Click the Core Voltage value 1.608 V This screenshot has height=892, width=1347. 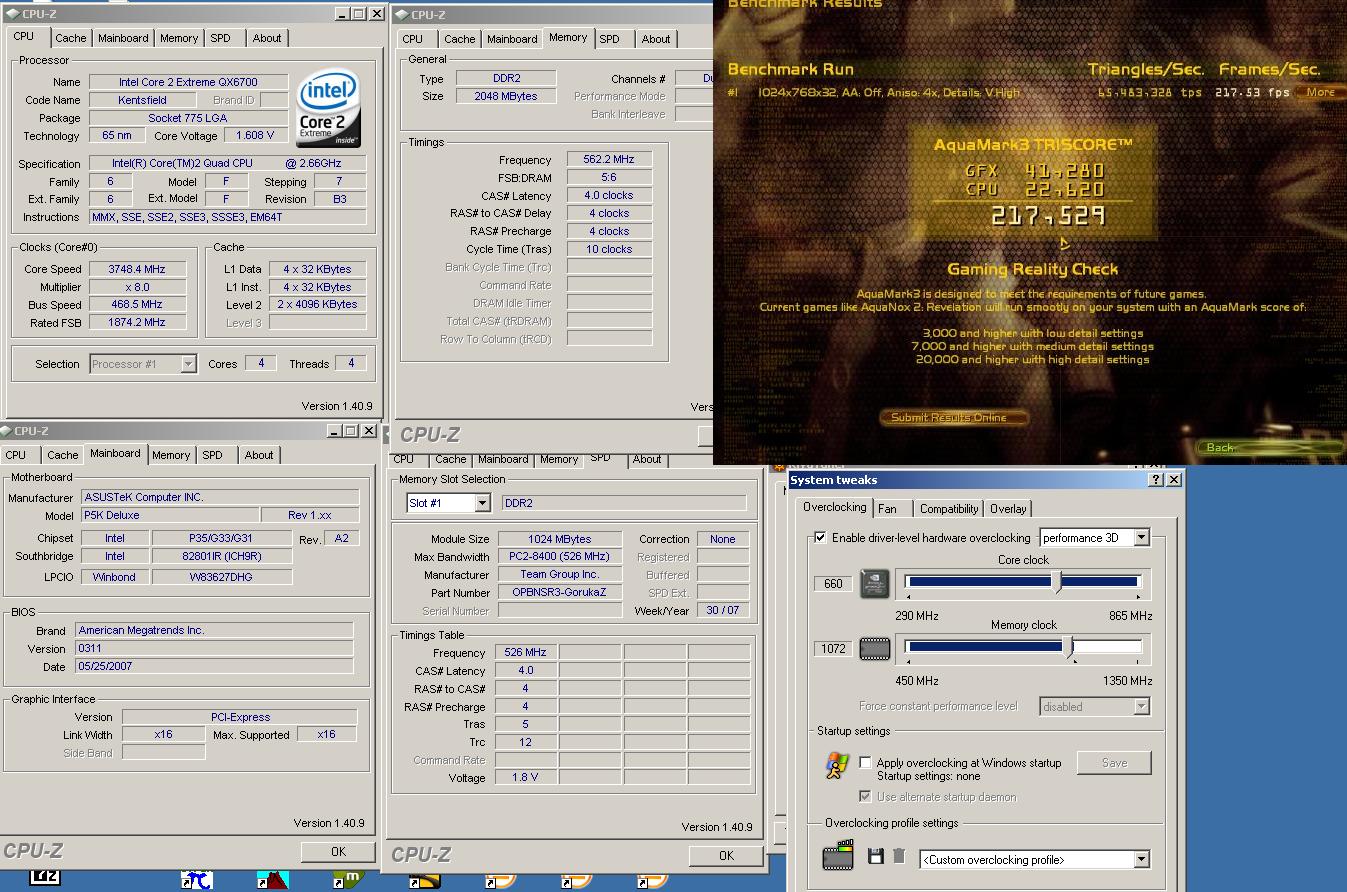pos(256,136)
